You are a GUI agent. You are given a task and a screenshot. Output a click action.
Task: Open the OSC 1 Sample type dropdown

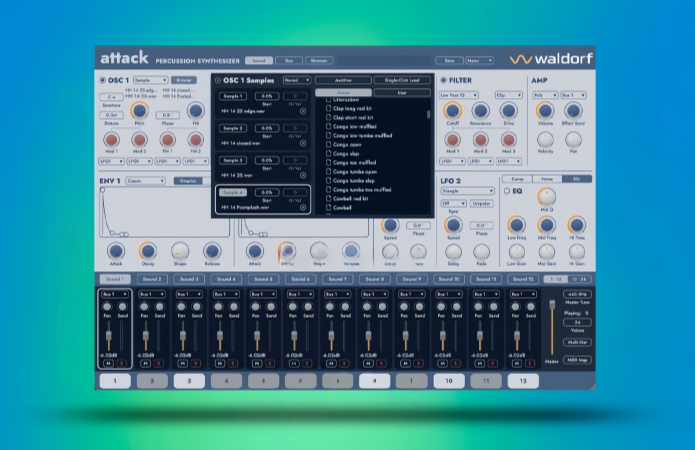point(150,80)
